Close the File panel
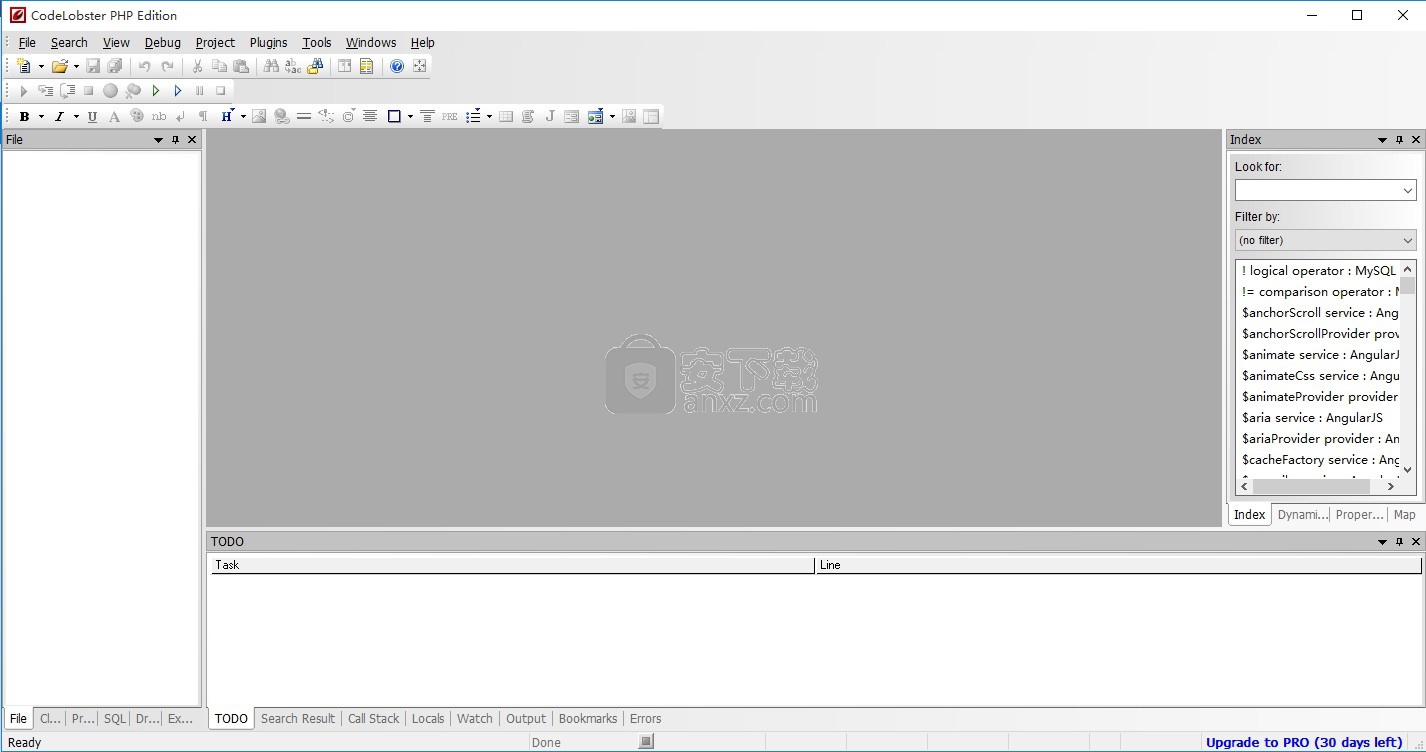Viewport: 1426px width, 752px height. [192, 140]
